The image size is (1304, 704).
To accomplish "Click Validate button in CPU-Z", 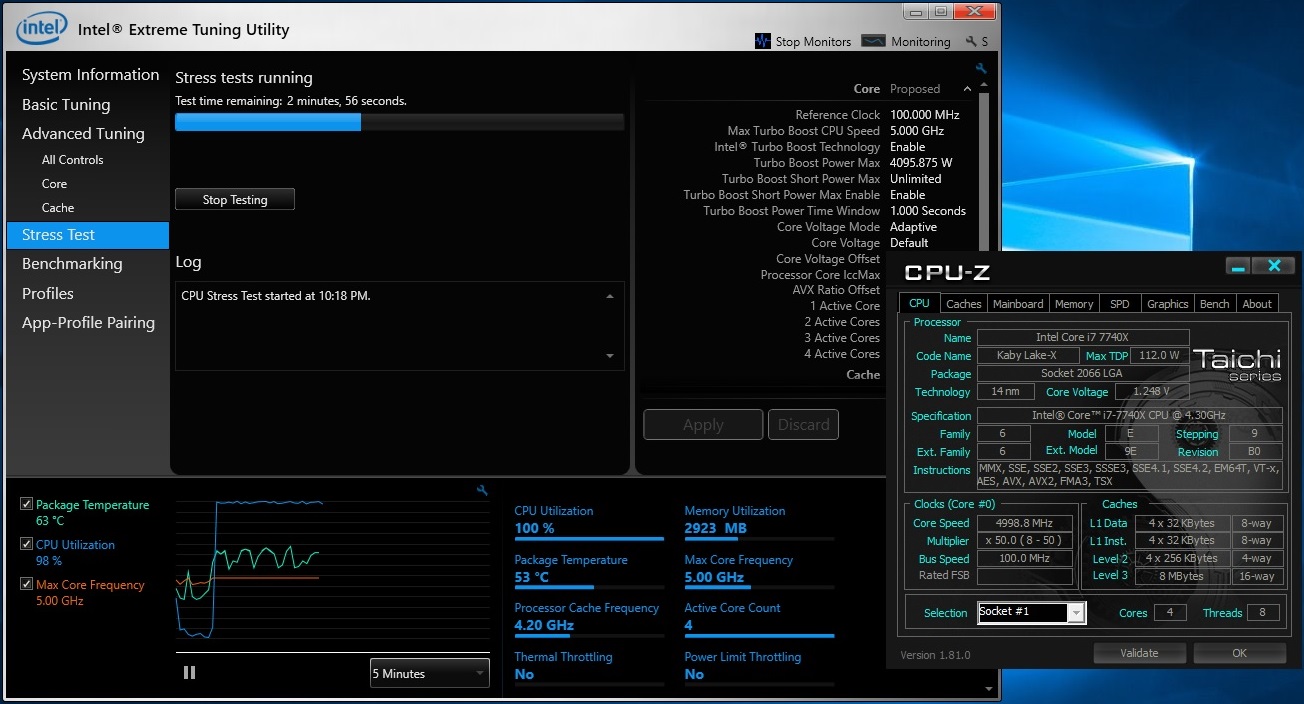I will click(x=1139, y=653).
